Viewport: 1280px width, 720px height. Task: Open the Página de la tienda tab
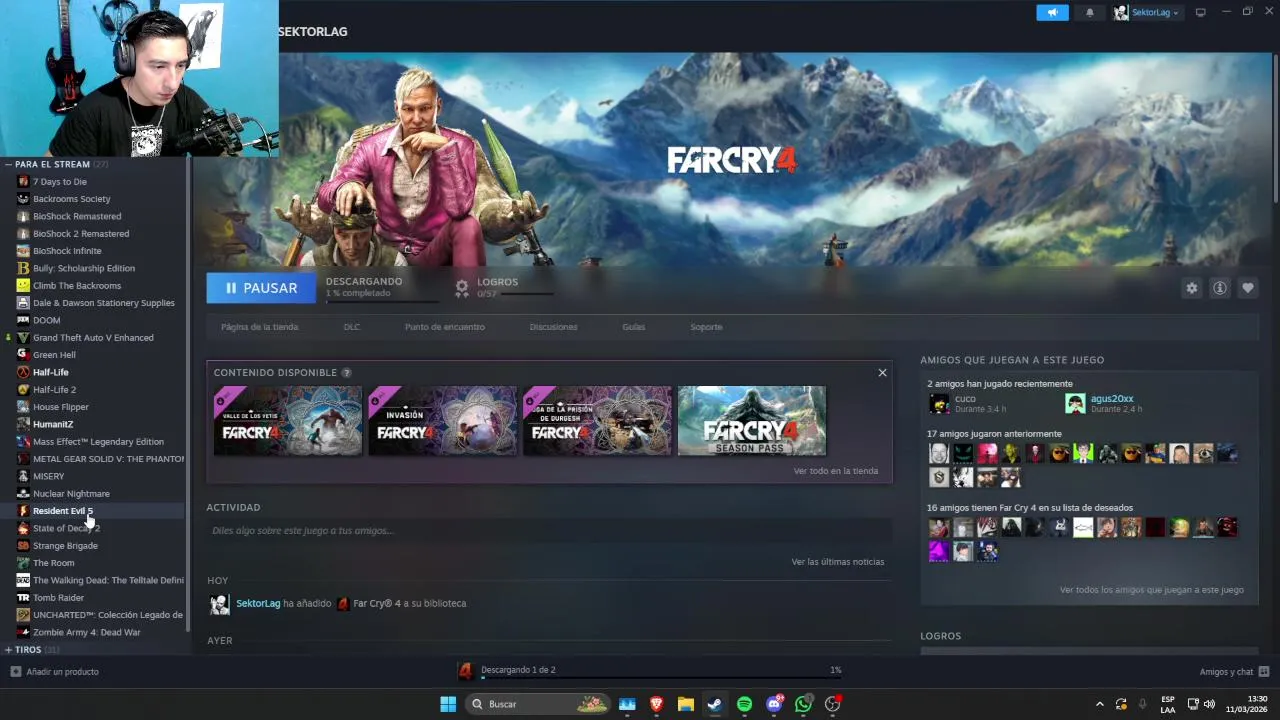[260, 327]
